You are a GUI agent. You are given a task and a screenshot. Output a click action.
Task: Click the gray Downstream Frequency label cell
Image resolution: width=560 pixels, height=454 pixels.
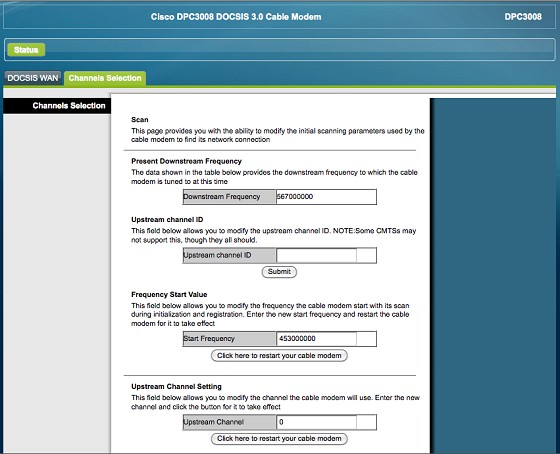(229, 197)
